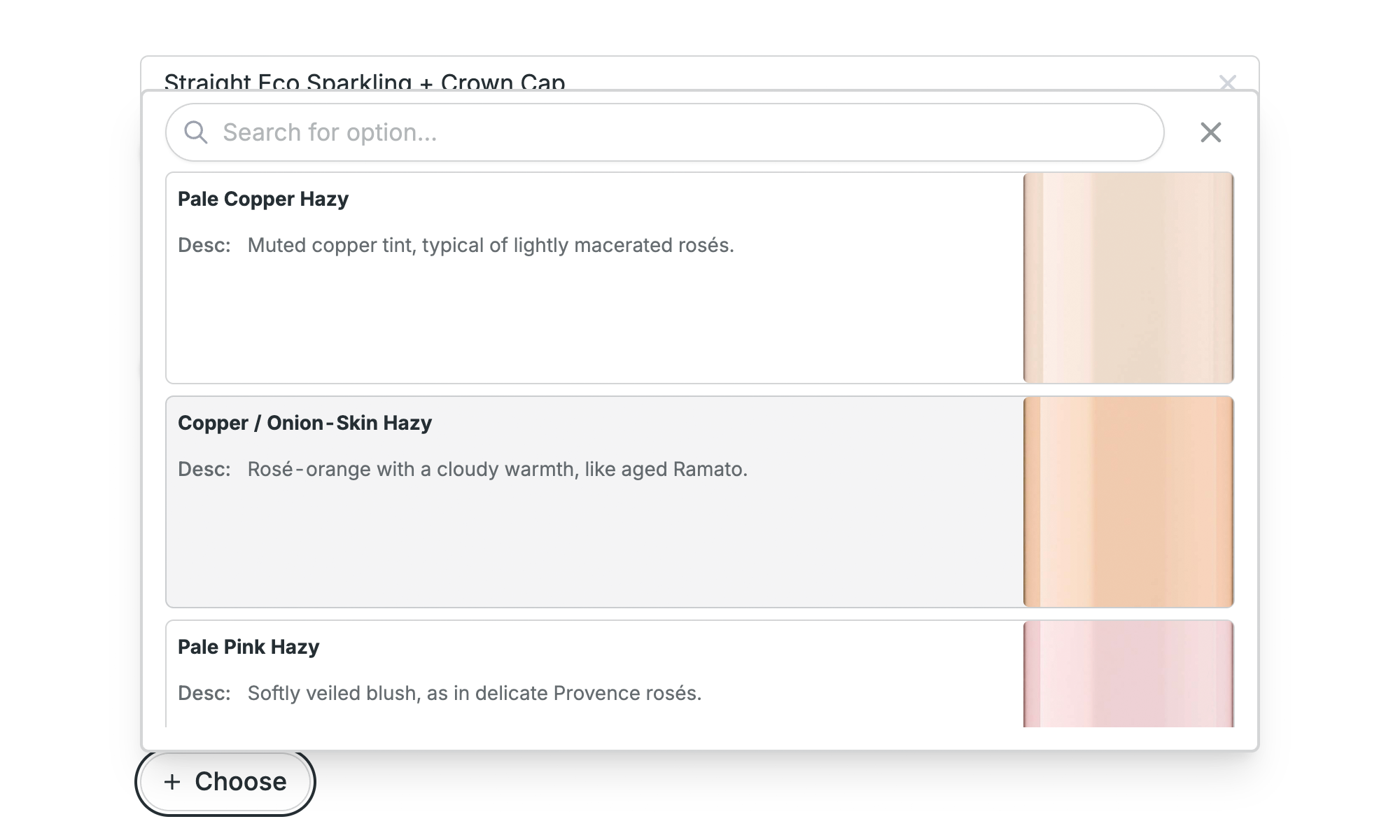The height and width of the screenshot is (840, 1400).
Task: Click the plus icon in Choose button
Action: [172, 782]
